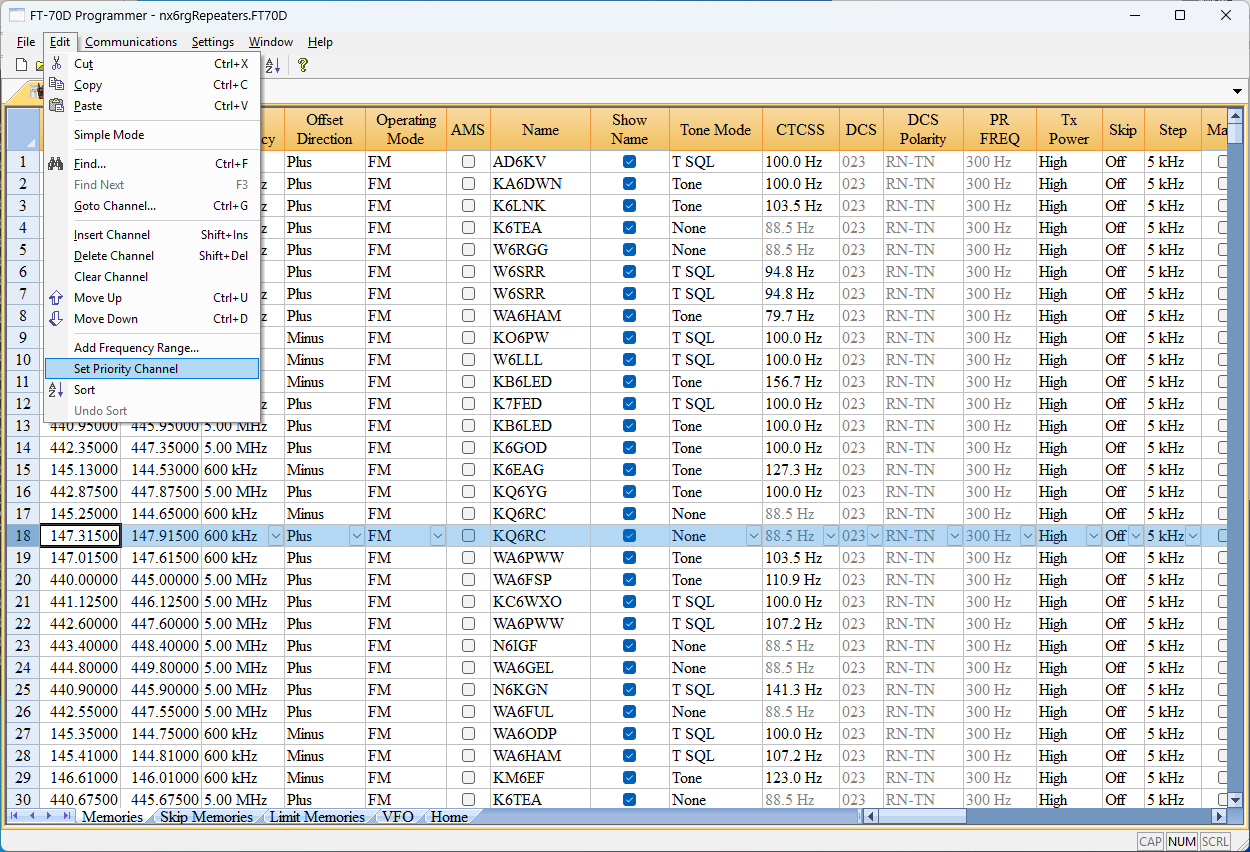The height and width of the screenshot is (852, 1250).
Task: Choose Delete Channel menu entry
Action: point(152,256)
